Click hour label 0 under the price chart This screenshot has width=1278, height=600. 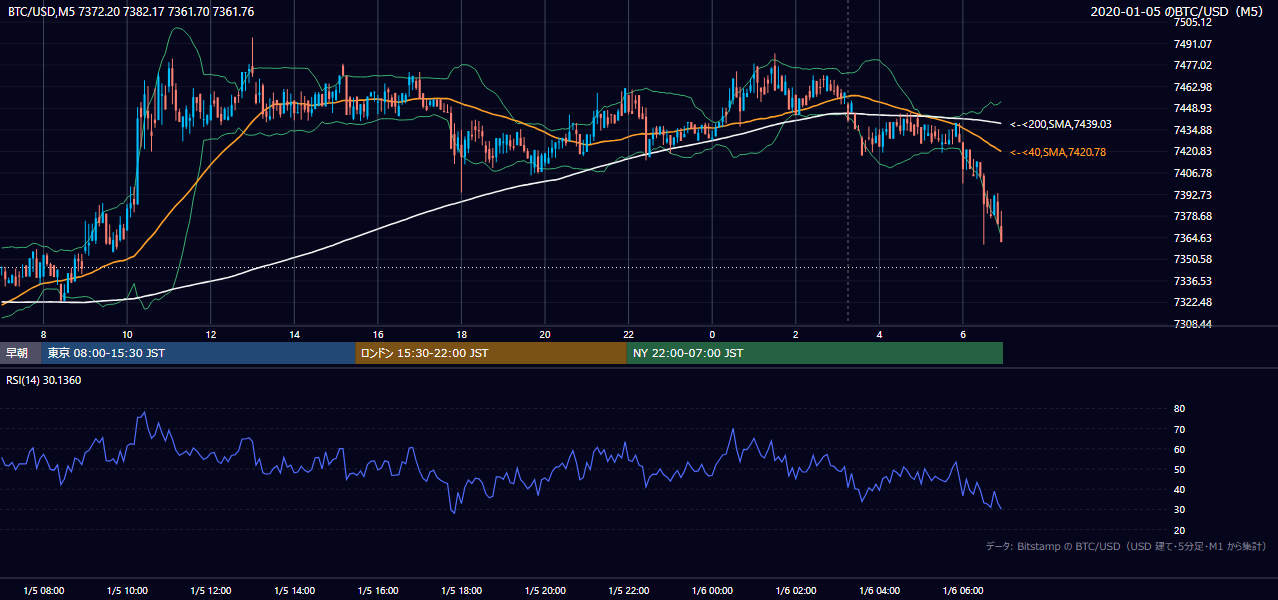712,333
